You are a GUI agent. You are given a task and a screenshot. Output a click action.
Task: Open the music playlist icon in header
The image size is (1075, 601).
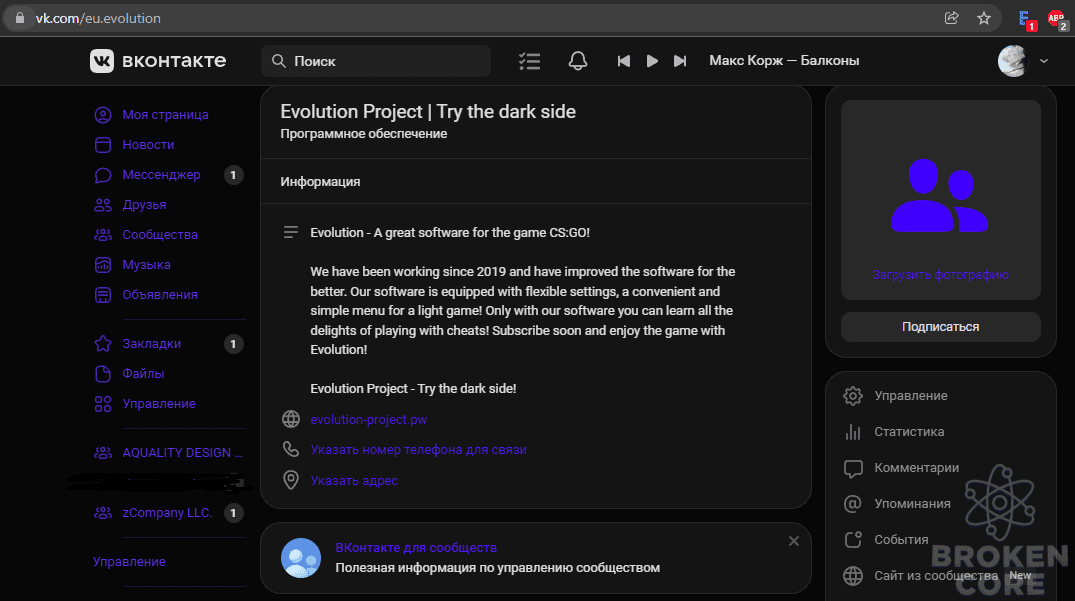529,61
